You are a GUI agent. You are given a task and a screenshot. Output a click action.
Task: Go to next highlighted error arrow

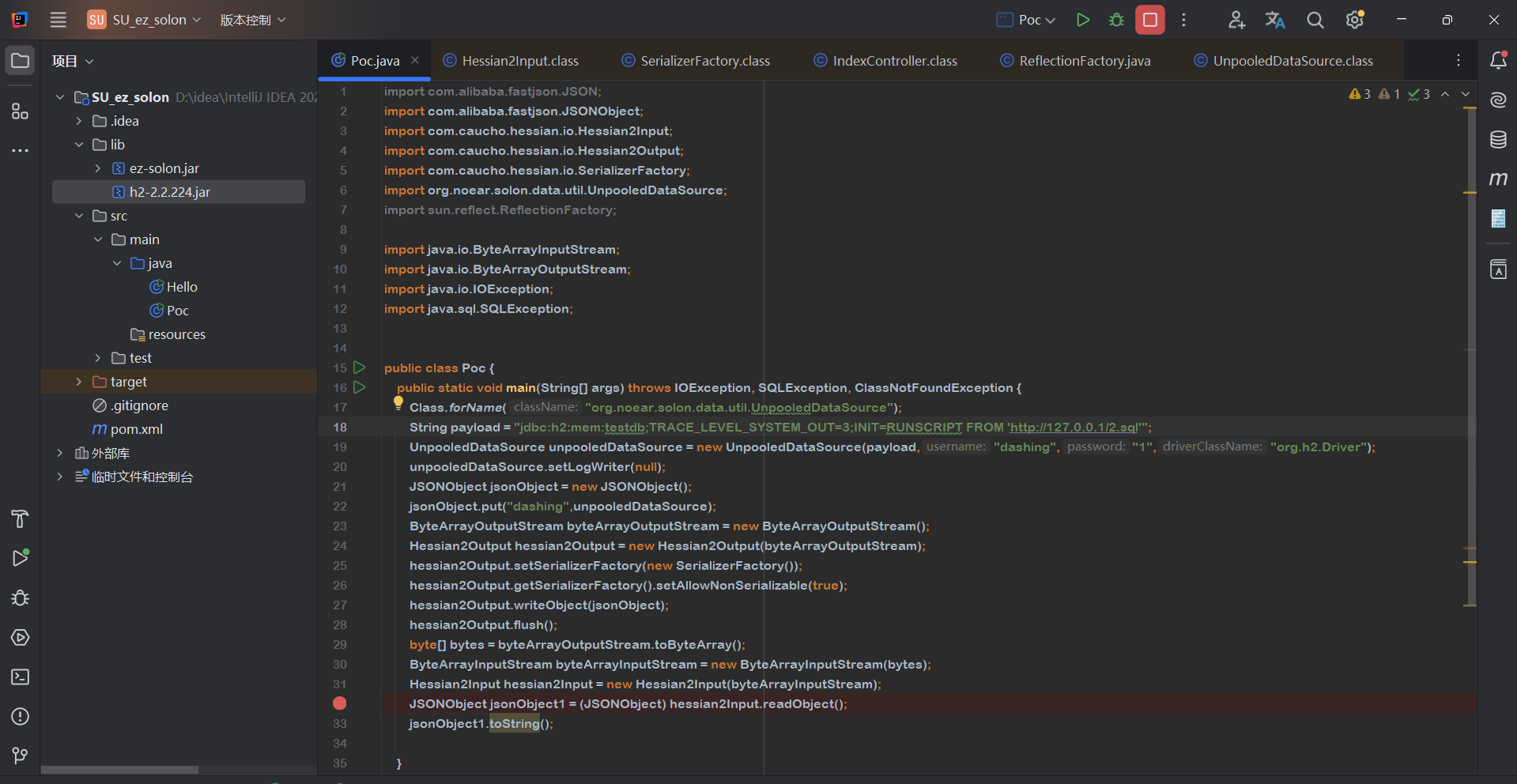click(x=1466, y=94)
